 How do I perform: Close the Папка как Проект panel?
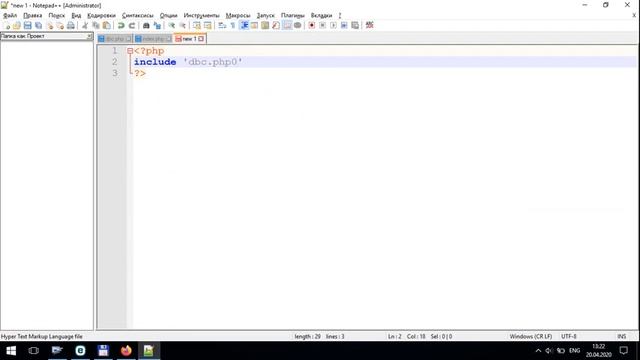click(x=89, y=36)
